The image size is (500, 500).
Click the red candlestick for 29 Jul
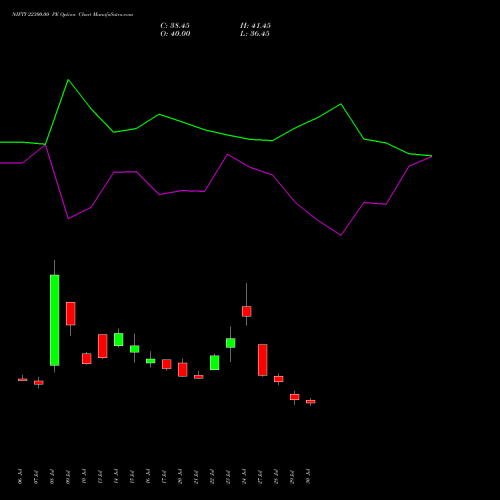click(x=295, y=397)
